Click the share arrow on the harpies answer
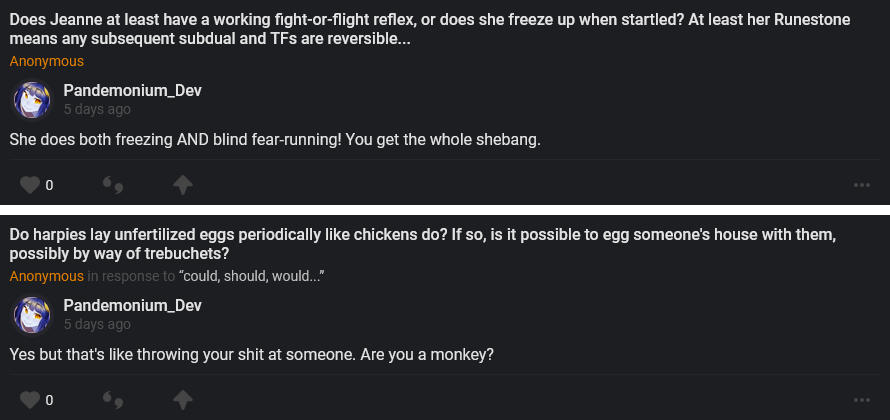 [x=182, y=400]
